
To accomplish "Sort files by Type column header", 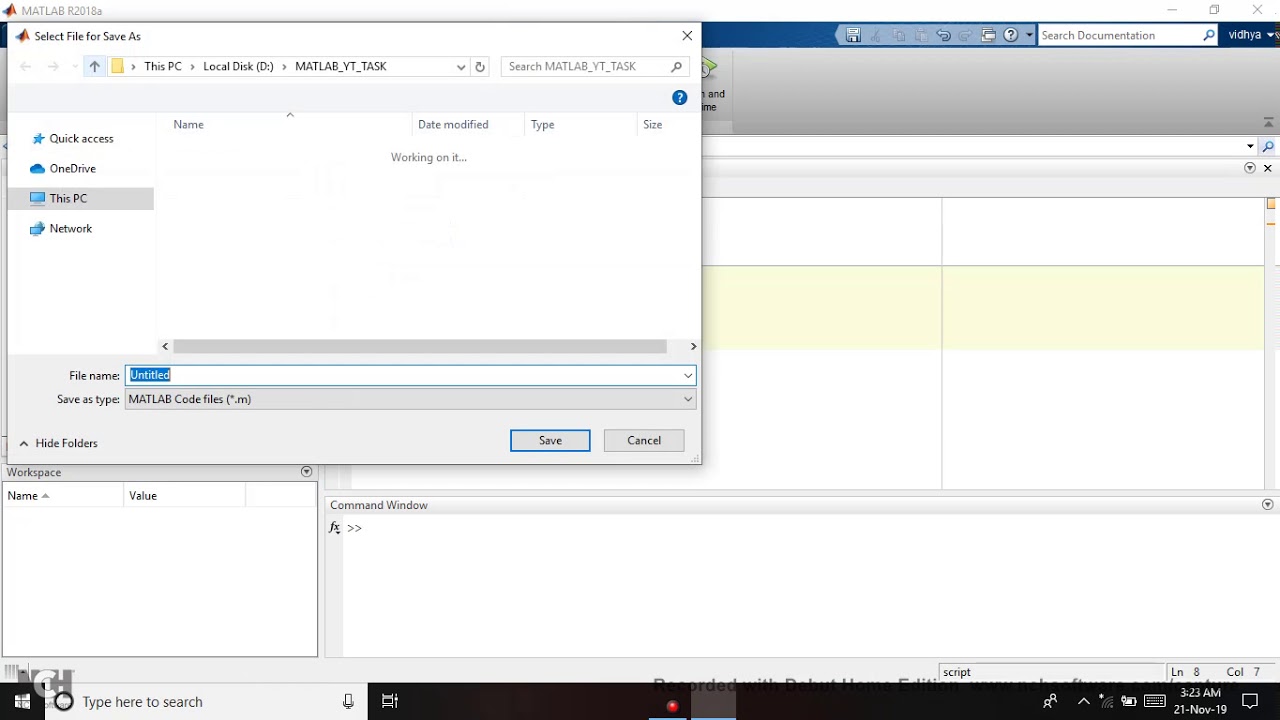I will point(542,125).
